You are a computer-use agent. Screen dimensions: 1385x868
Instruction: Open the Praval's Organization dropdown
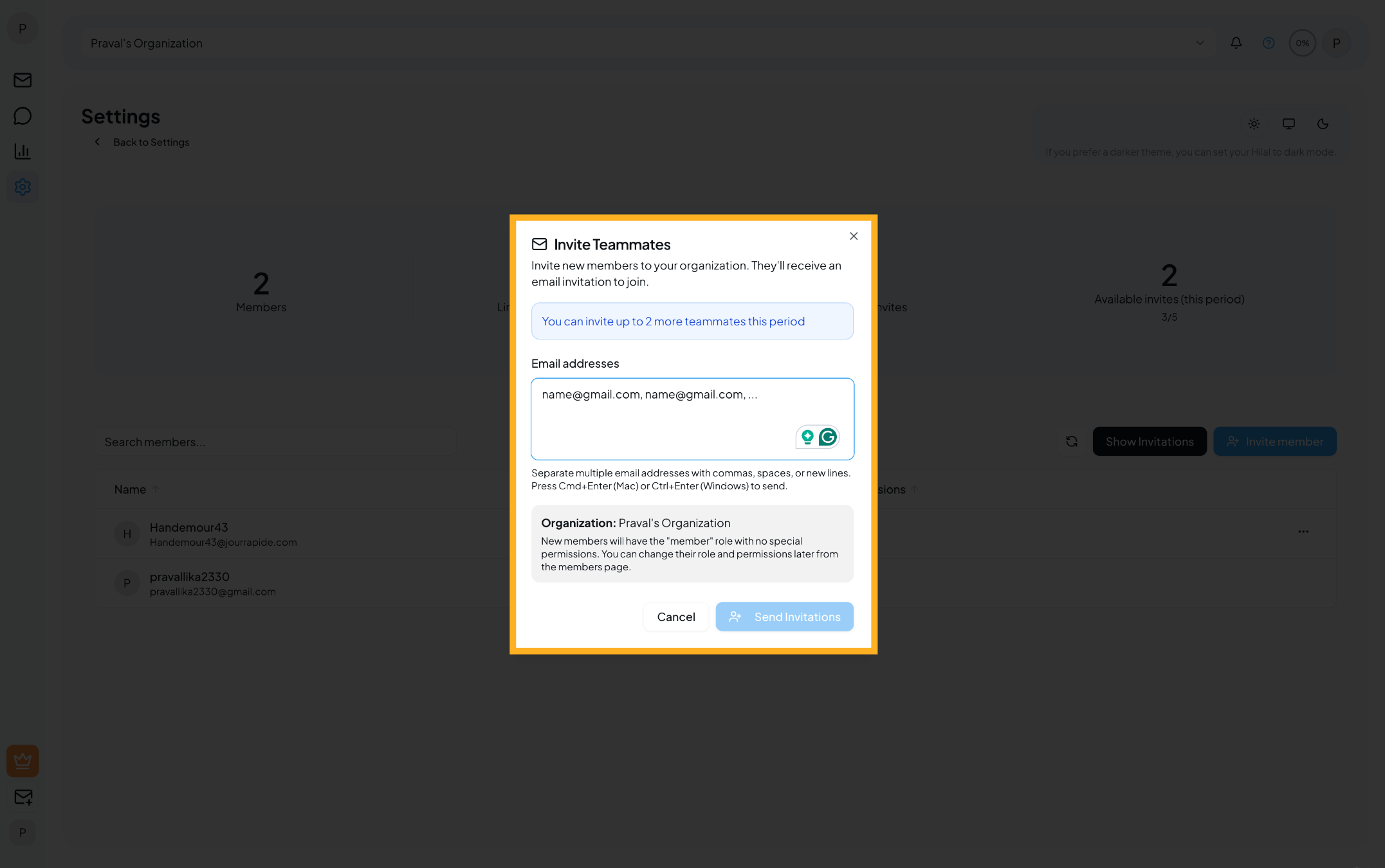click(x=1199, y=42)
